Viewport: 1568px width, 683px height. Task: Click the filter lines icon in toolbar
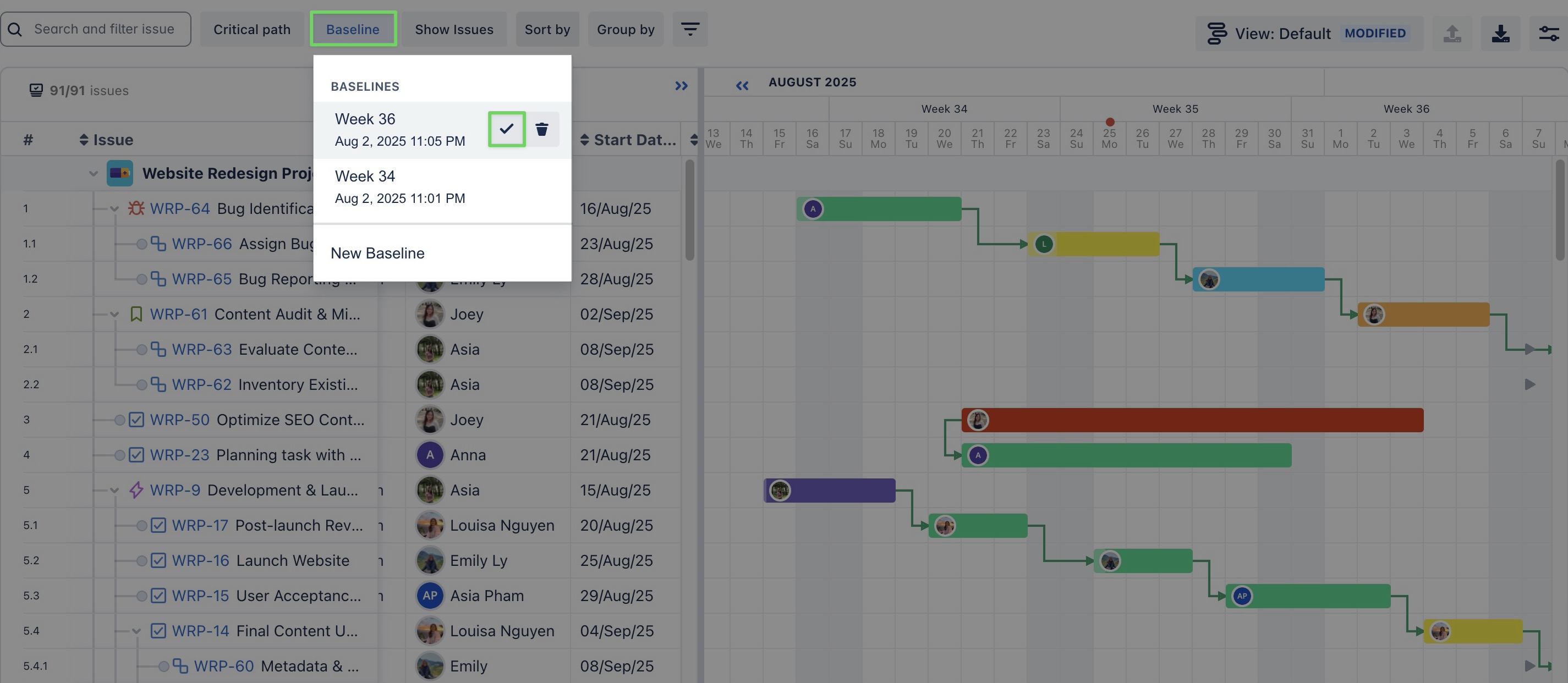click(x=690, y=29)
